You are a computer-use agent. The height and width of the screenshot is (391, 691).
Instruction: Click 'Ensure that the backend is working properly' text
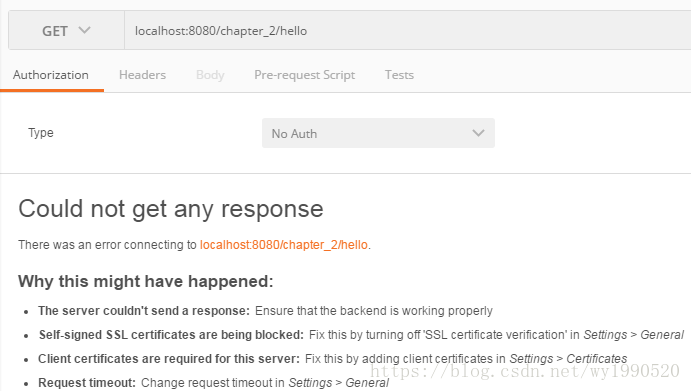[x=374, y=311]
